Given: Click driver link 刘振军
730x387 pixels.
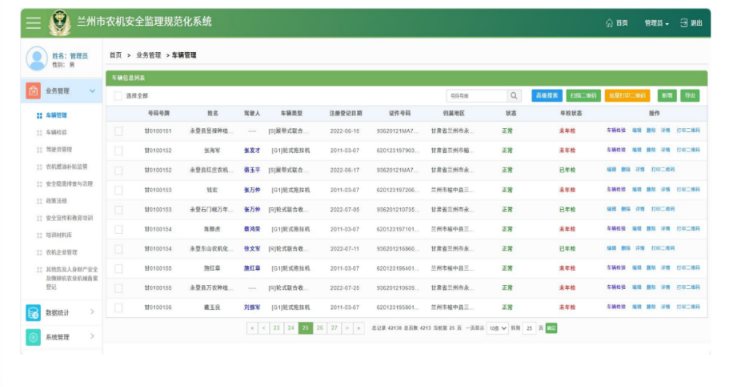Looking at the screenshot, I should pos(252,307).
